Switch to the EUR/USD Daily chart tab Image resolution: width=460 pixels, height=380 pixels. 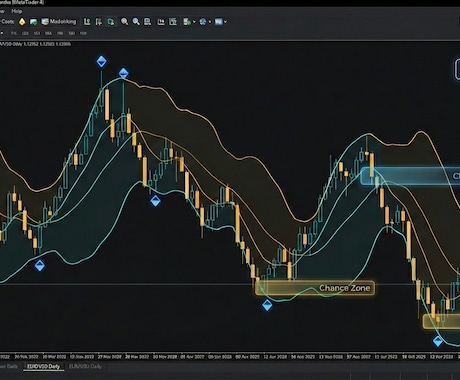[85, 366]
